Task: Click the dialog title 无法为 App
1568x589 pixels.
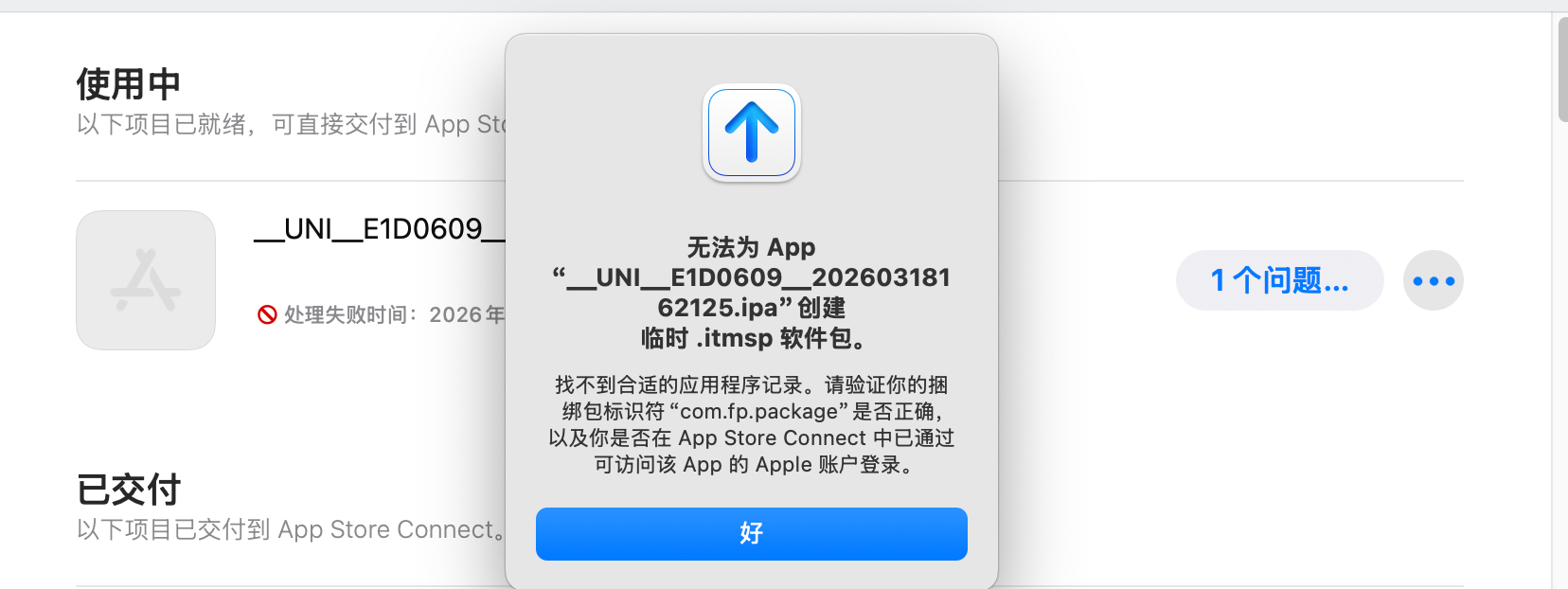Action: pos(752,247)
